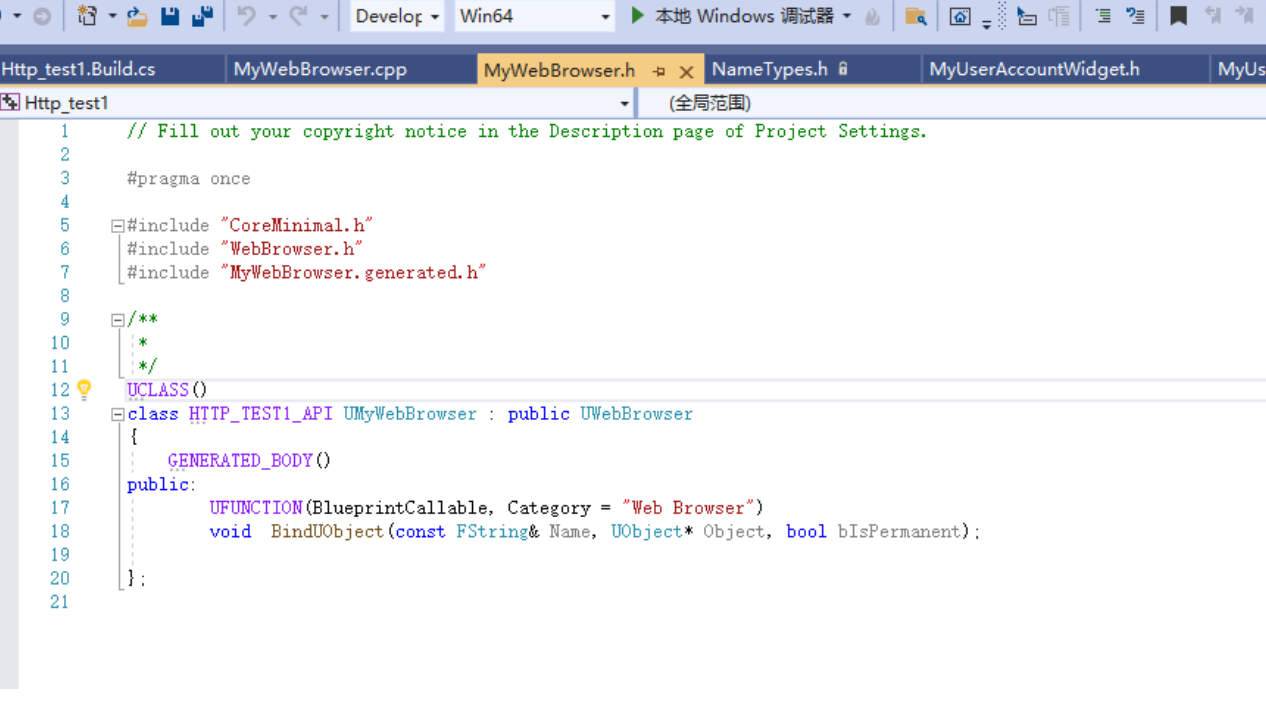Open the Http_test1 project scope dropdown
Image resolution: width=1266 pixels, height=709 pixels.
(316, 103)
